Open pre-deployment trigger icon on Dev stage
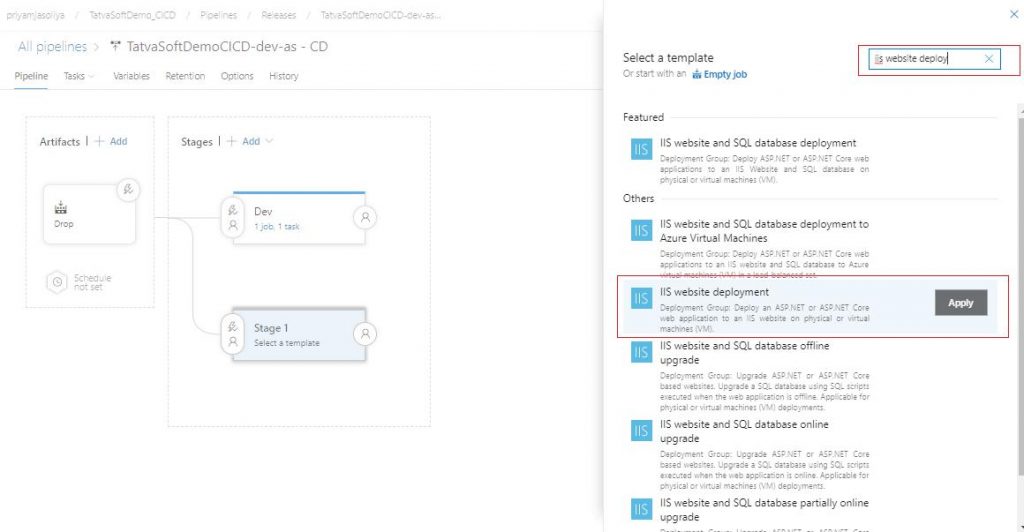Screen dimensions: 1024x532 (x=232, y=210)
